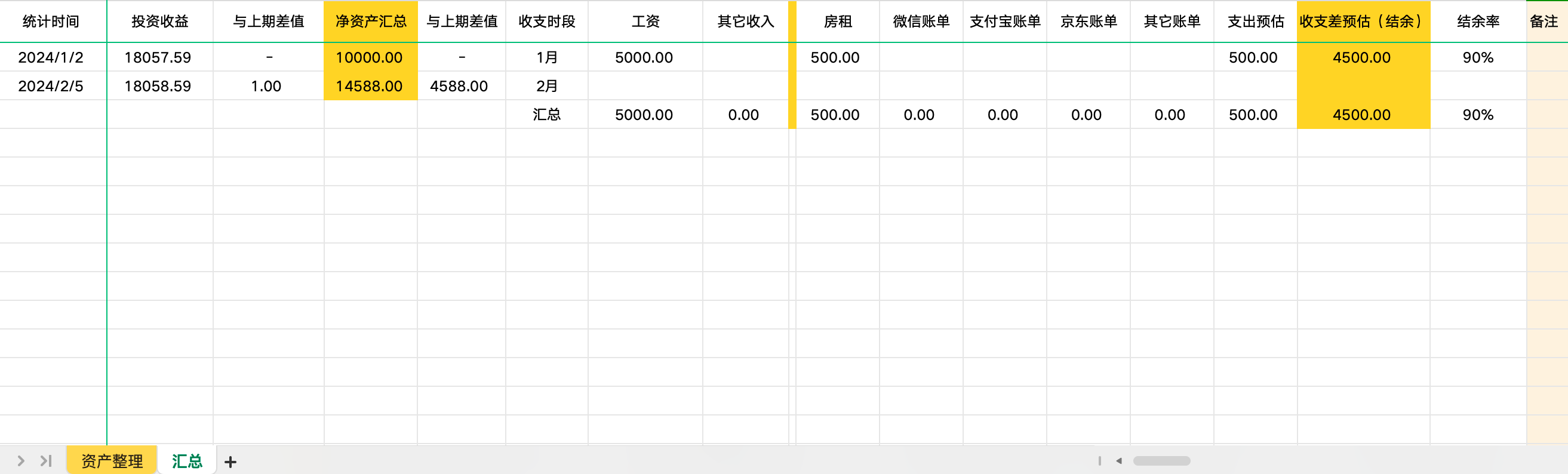The image size is (1568, 474).
Task: Click the 汇总 row label cell
Action: click(546, 115)
